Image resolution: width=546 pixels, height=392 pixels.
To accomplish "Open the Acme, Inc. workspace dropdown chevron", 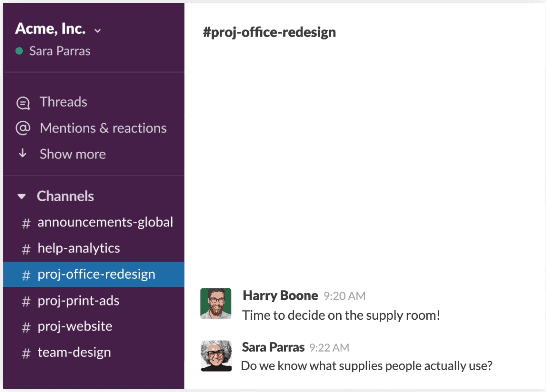I will [x=98, y=31].
